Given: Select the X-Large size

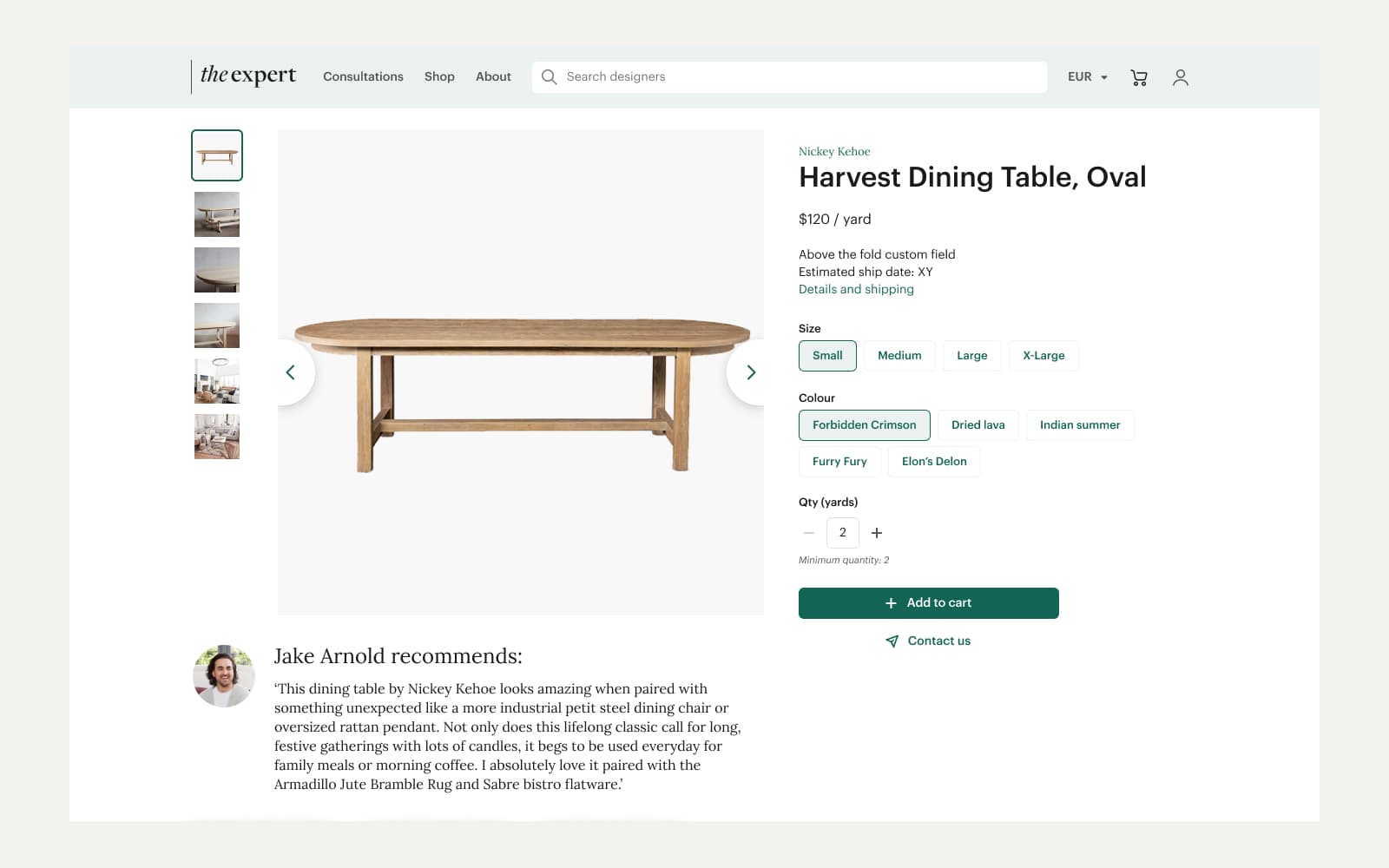Looking at the screenshot, I should pos(1043,355).
